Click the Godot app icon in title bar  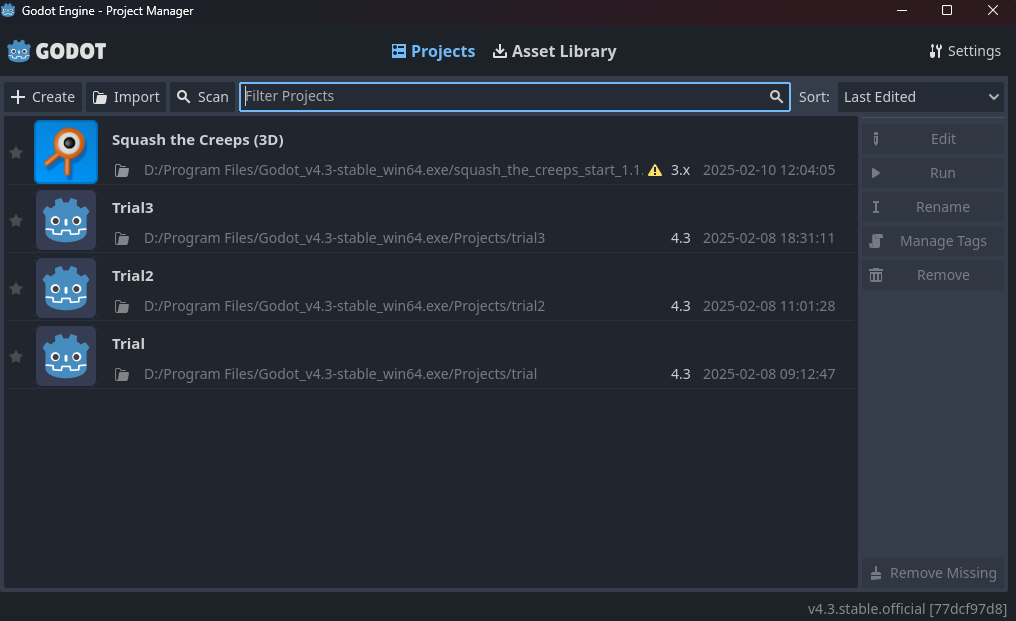[x=8, y=10]
